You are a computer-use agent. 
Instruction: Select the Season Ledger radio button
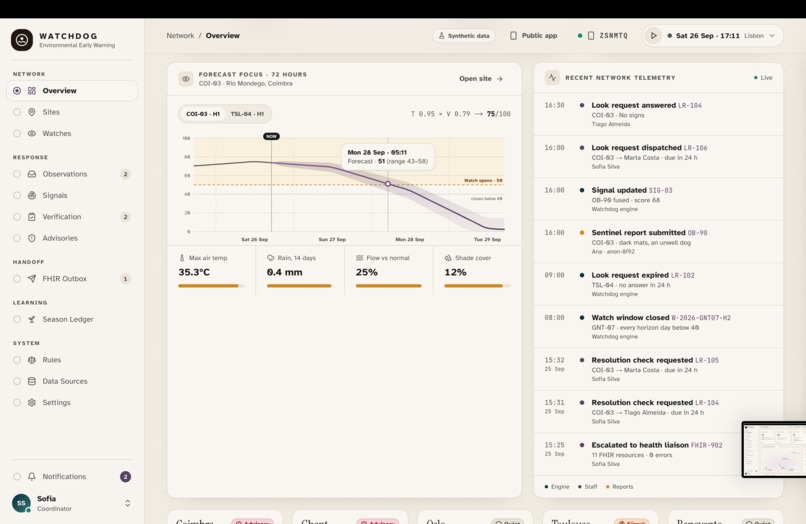17,319
